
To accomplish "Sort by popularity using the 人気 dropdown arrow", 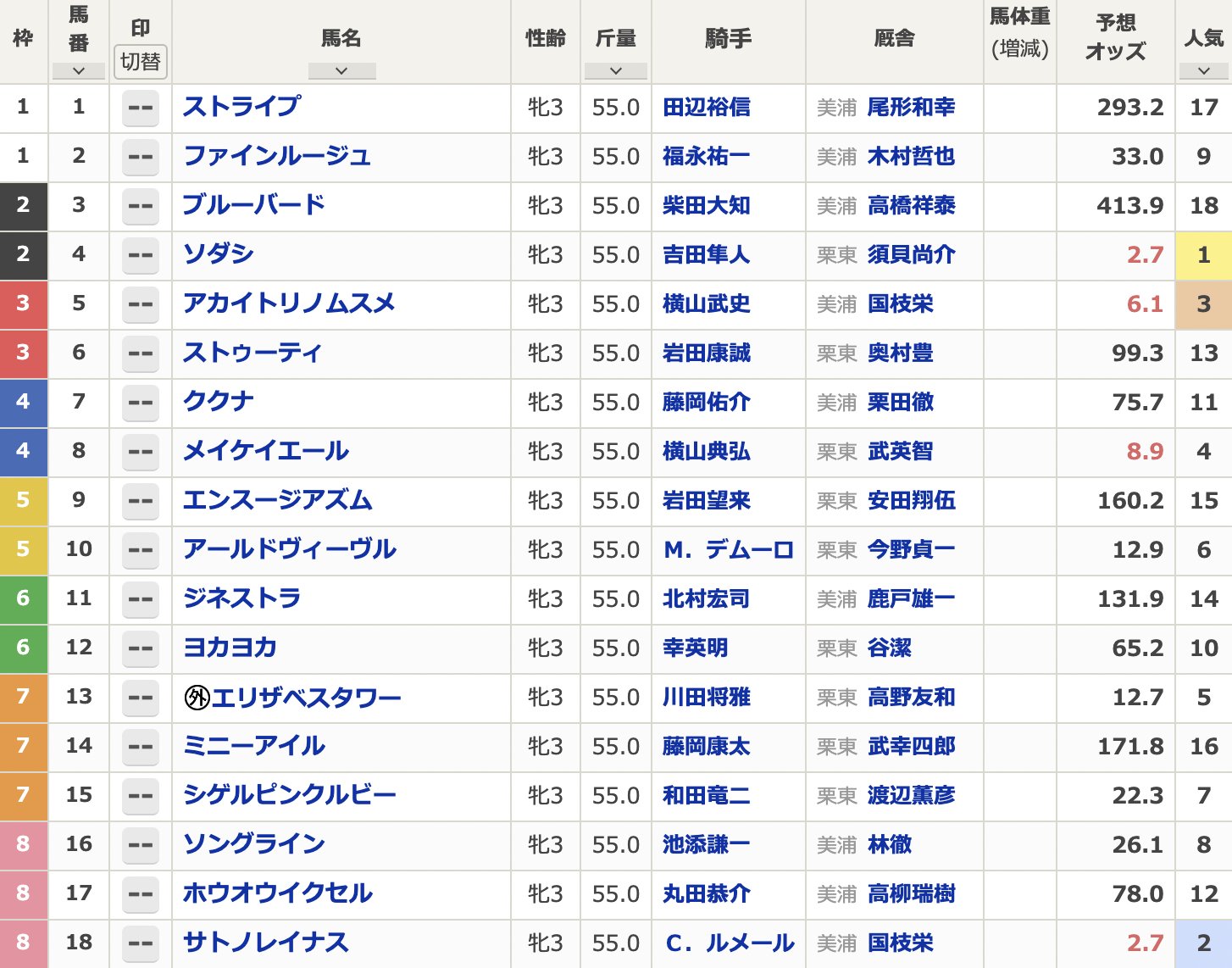I will pos(1203,71).
